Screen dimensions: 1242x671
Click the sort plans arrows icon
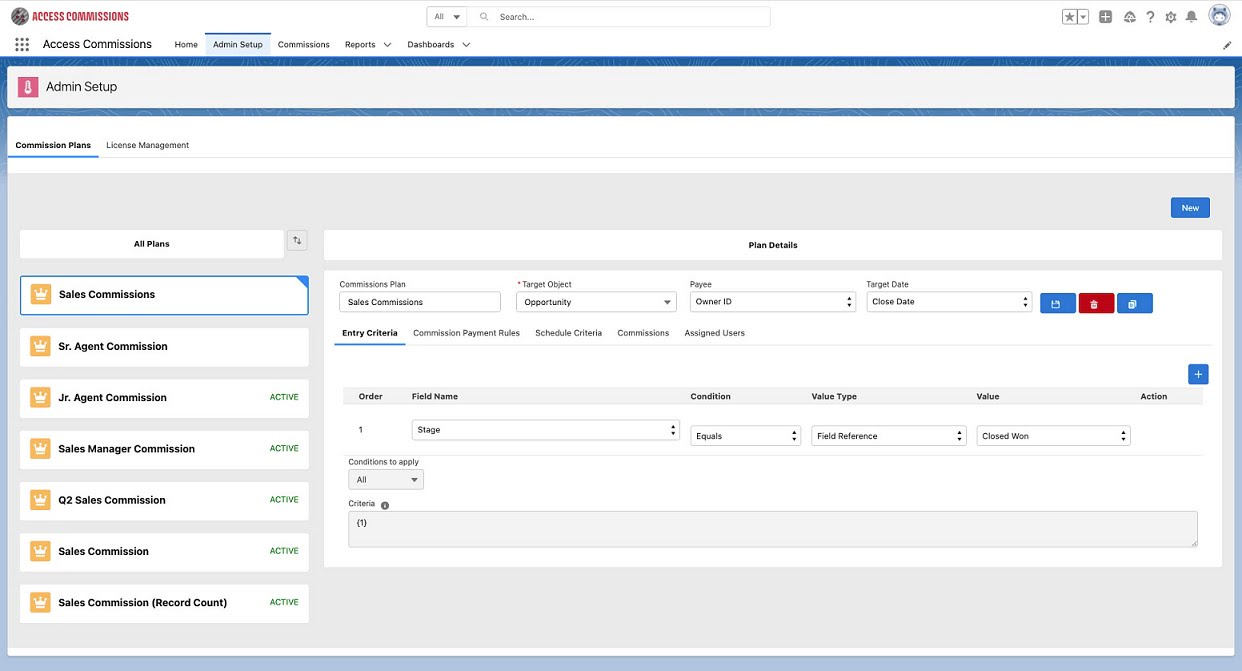(297, 241)
